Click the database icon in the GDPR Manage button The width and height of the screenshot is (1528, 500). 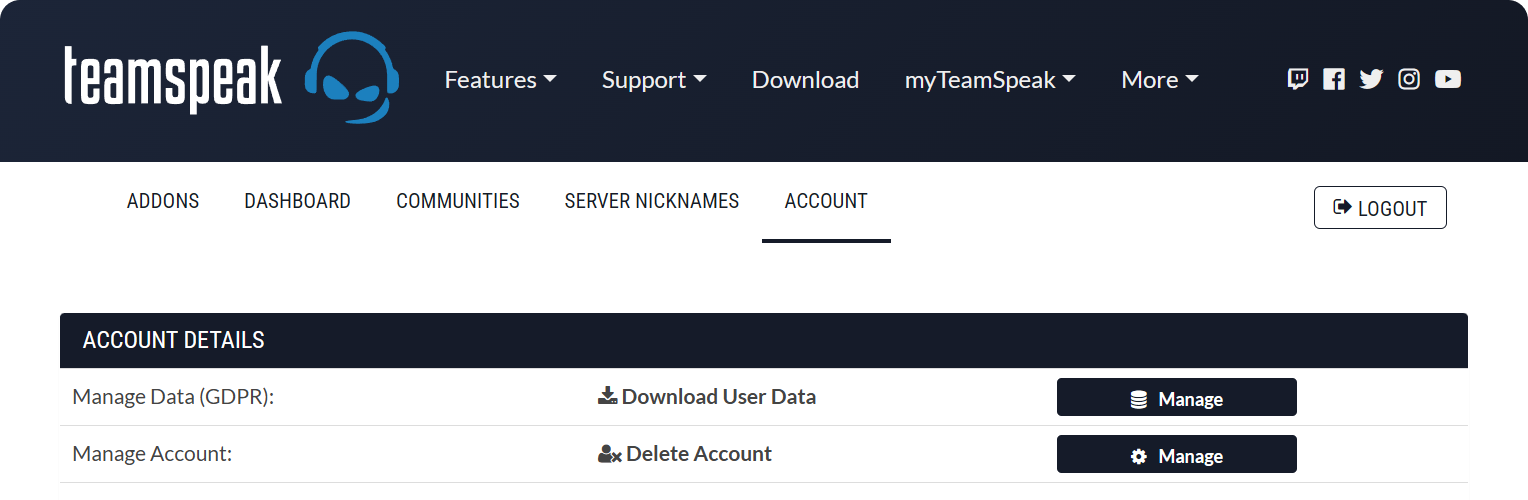[x=1139, y=399]
